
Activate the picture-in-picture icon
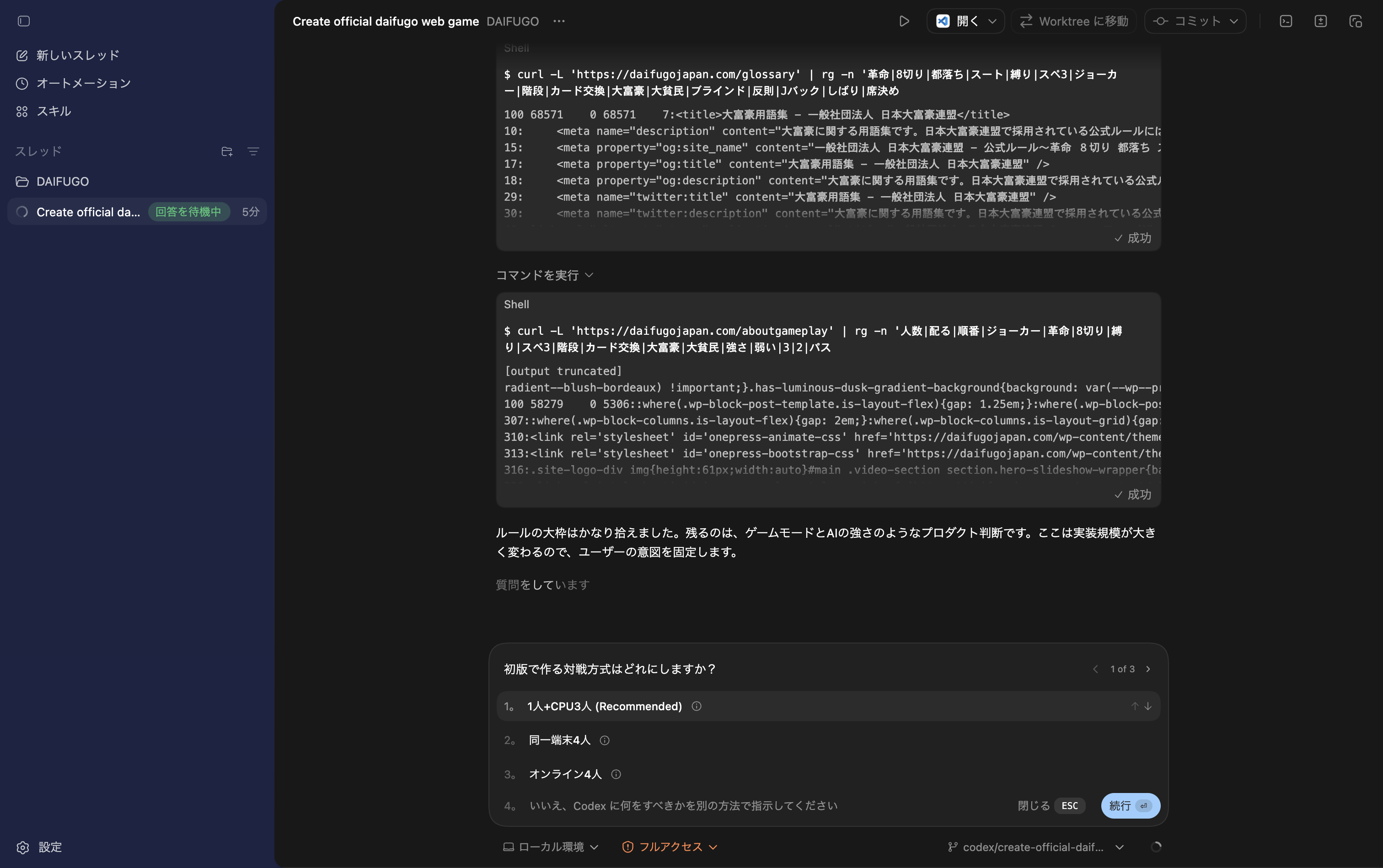click(x=1356, y=21)
